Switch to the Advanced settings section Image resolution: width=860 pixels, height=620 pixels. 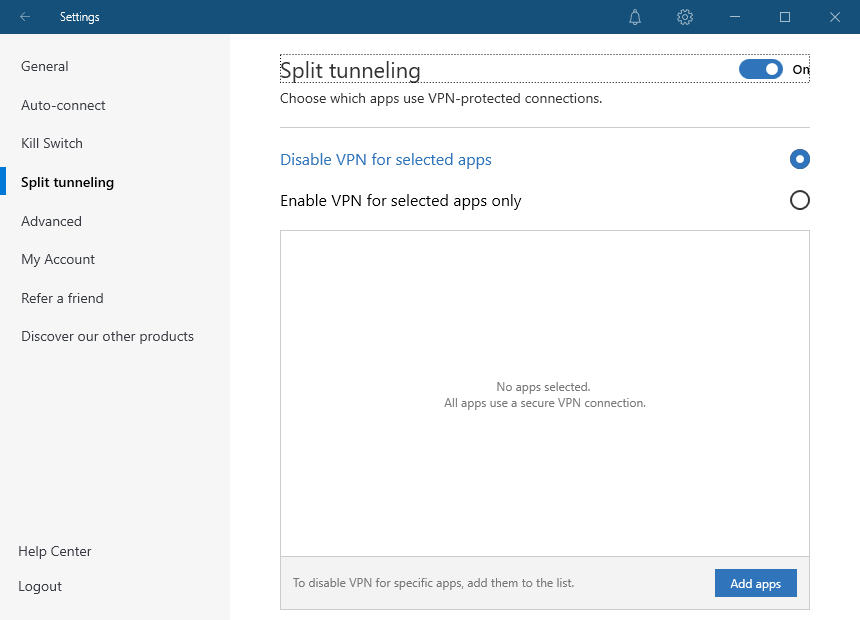[51, 221]
